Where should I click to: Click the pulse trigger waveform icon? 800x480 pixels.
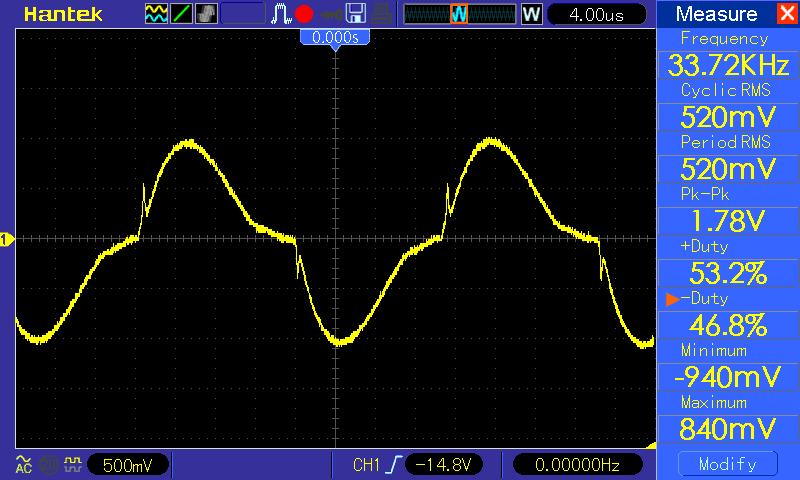[x=281, y=14]
